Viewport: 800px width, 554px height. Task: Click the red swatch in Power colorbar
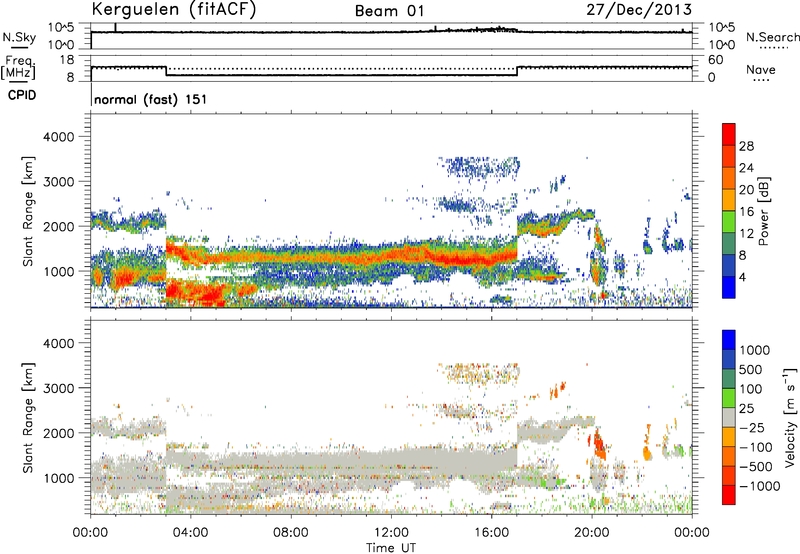pyautogui.click(x=729, y=134)
